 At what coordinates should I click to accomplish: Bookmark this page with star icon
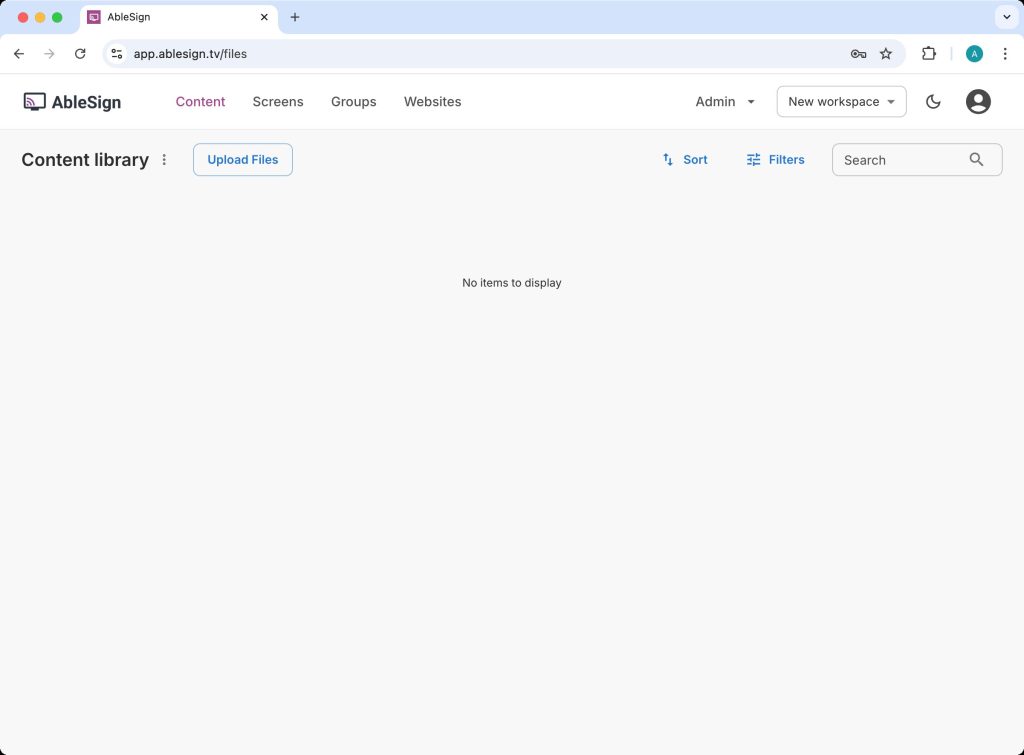885,54
